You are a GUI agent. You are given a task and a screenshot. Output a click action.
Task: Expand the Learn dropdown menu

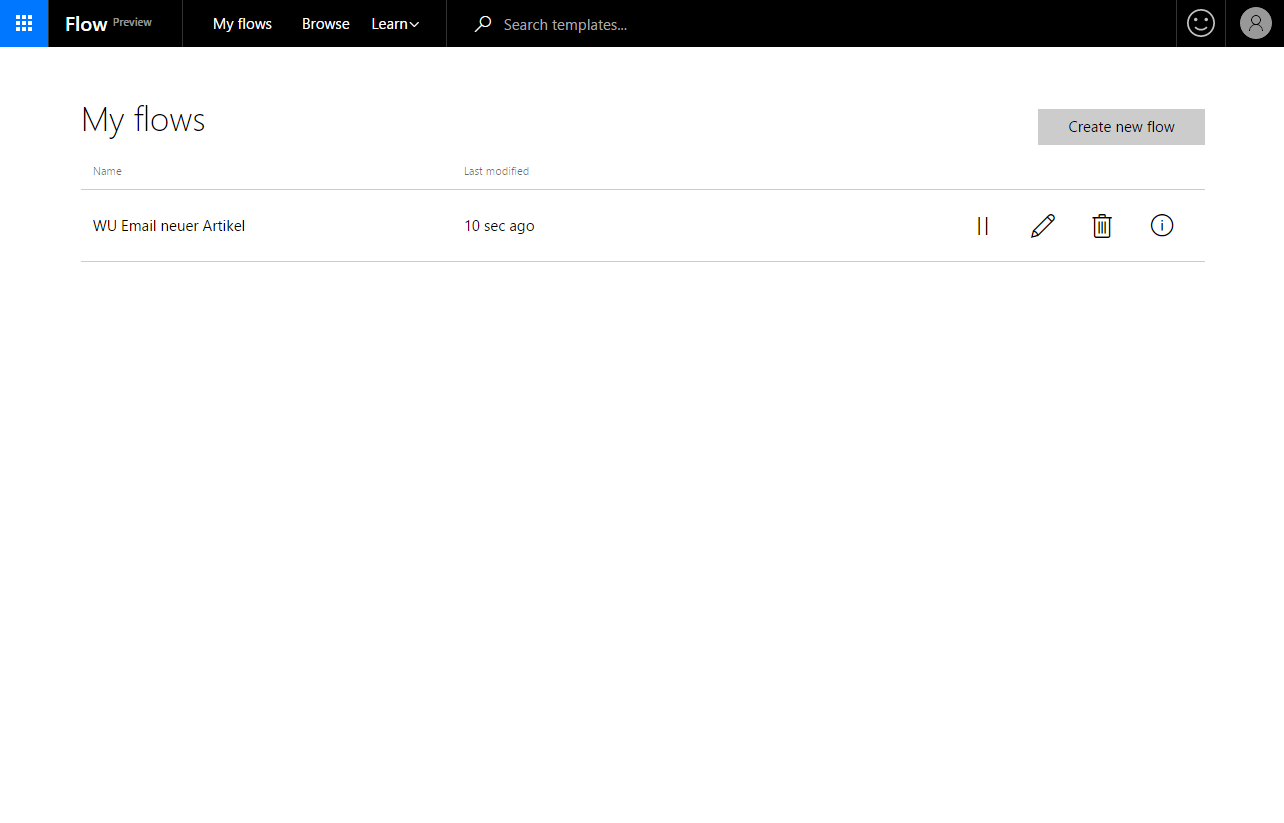(395, 24)
